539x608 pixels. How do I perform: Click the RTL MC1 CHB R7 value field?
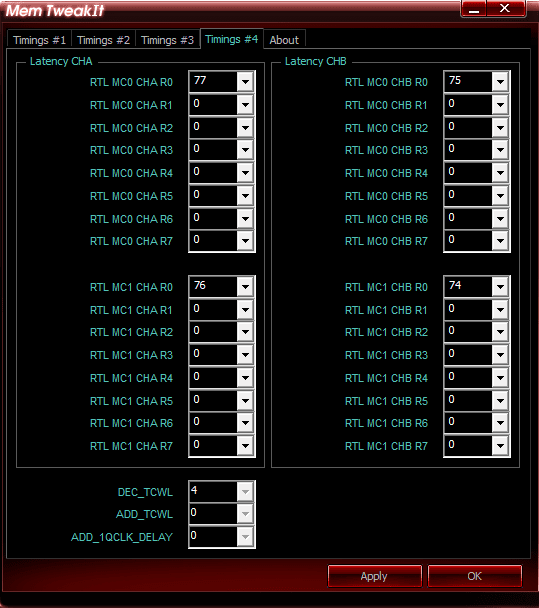tap(468, 446)
